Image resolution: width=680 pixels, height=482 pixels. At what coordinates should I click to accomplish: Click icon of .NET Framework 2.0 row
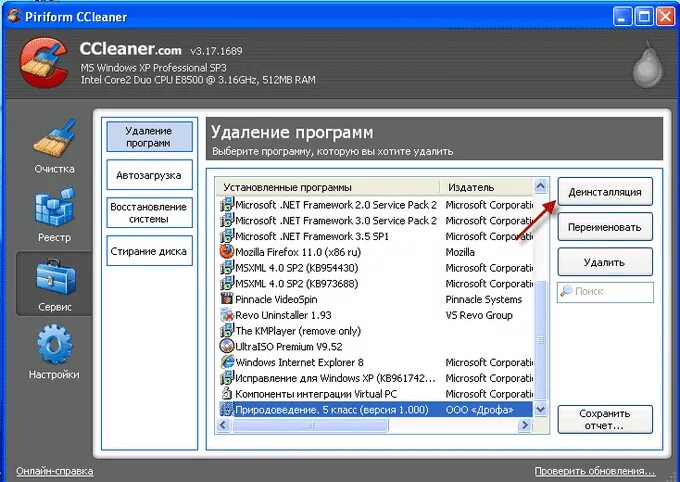click(x=226, y=204)
